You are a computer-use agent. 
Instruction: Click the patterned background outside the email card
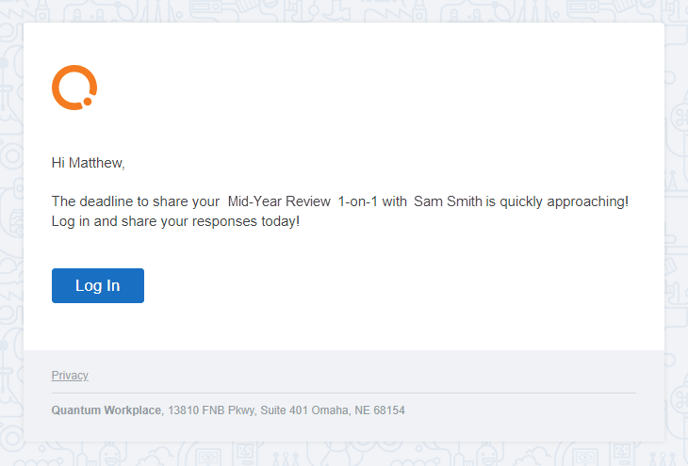pyautogui.click(x=676, y=219)
